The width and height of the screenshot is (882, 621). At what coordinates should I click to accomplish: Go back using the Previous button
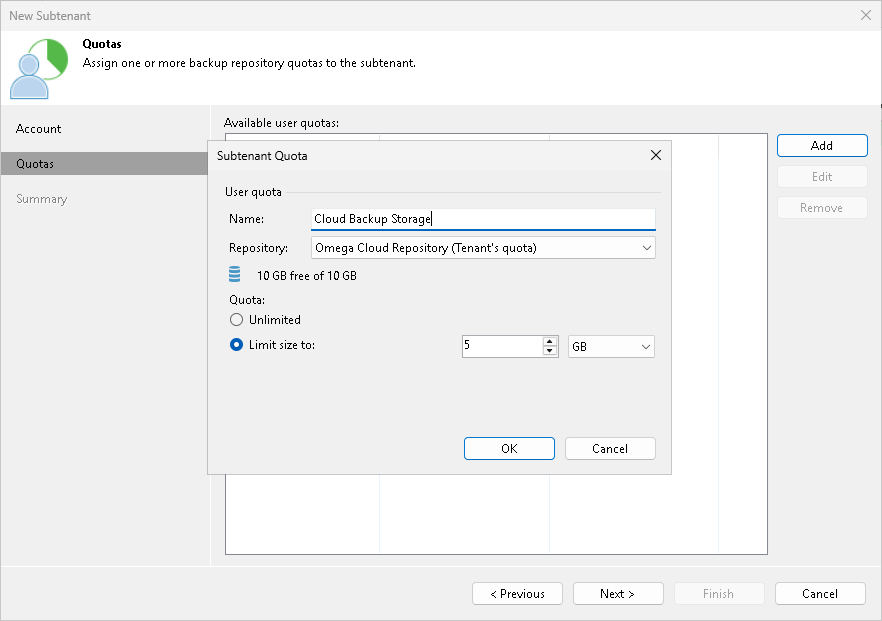click(x=517, y=593)
